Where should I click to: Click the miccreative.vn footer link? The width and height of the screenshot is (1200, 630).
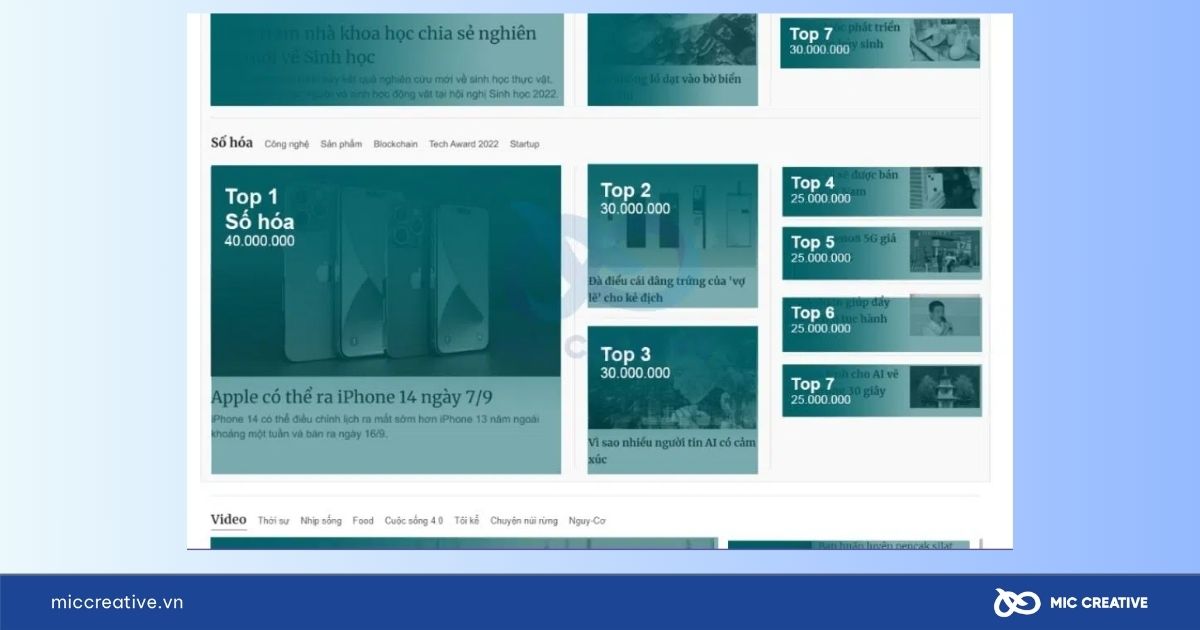[117, 602]
